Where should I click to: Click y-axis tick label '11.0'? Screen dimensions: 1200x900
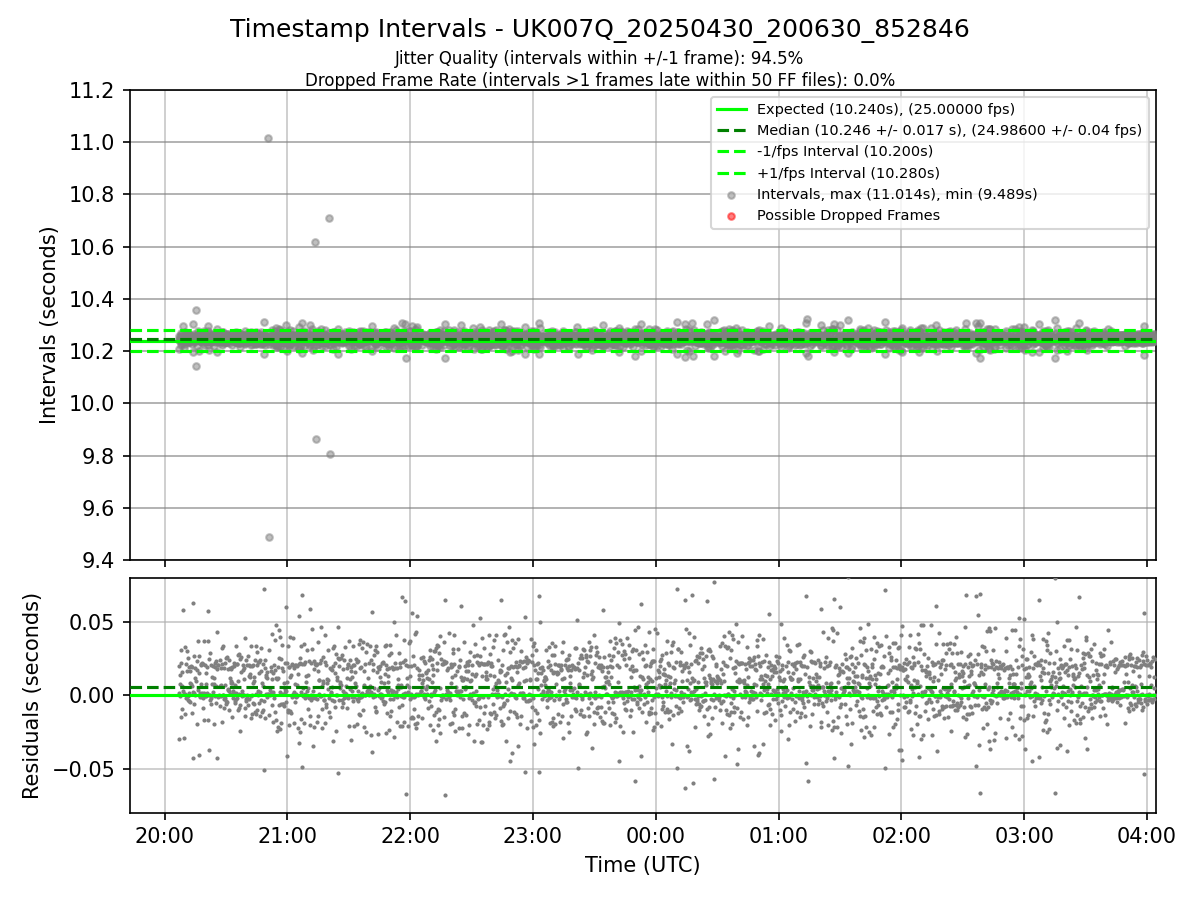coord(94,143)
